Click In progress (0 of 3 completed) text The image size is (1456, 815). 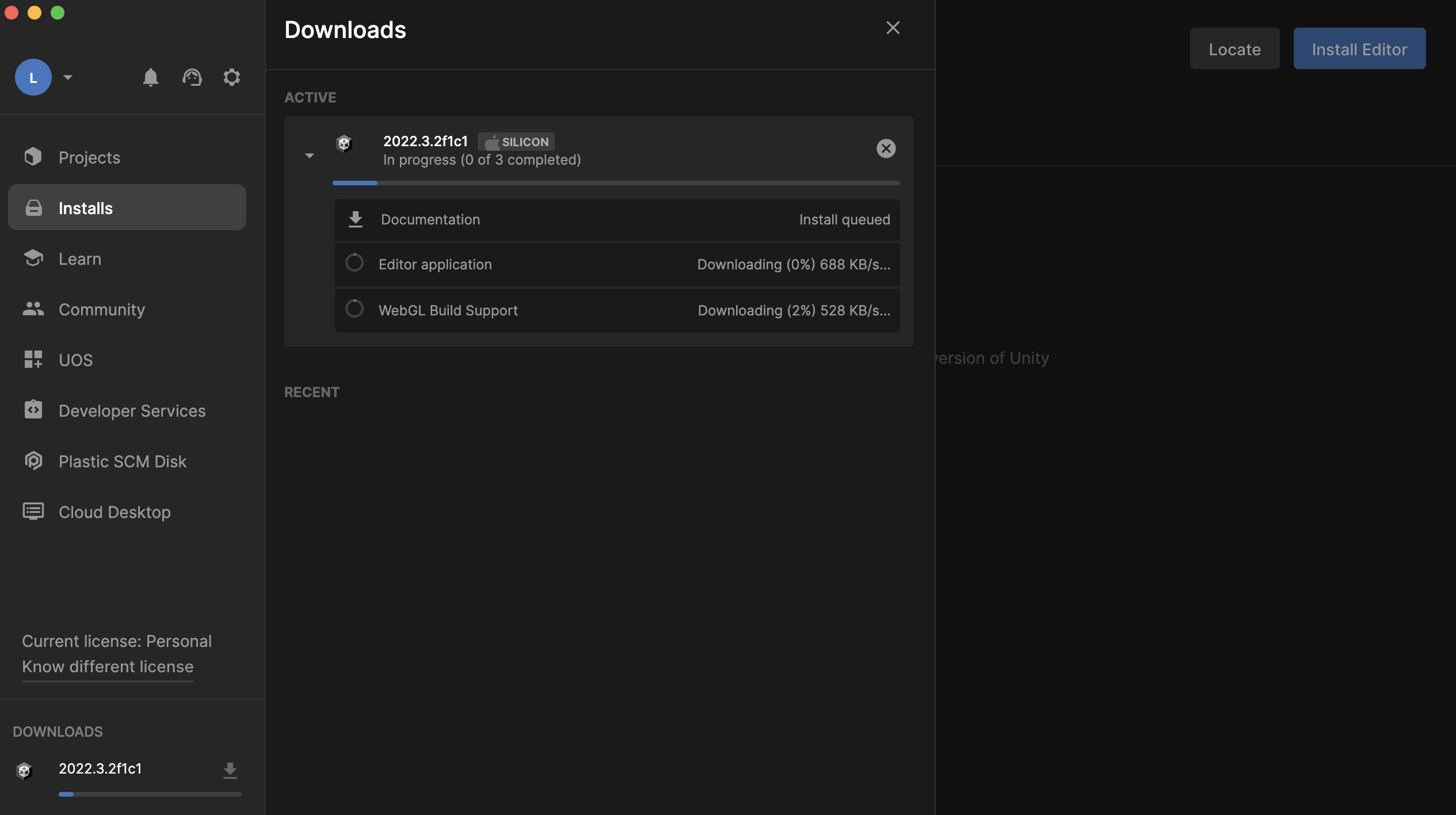(x=482, y=160)
